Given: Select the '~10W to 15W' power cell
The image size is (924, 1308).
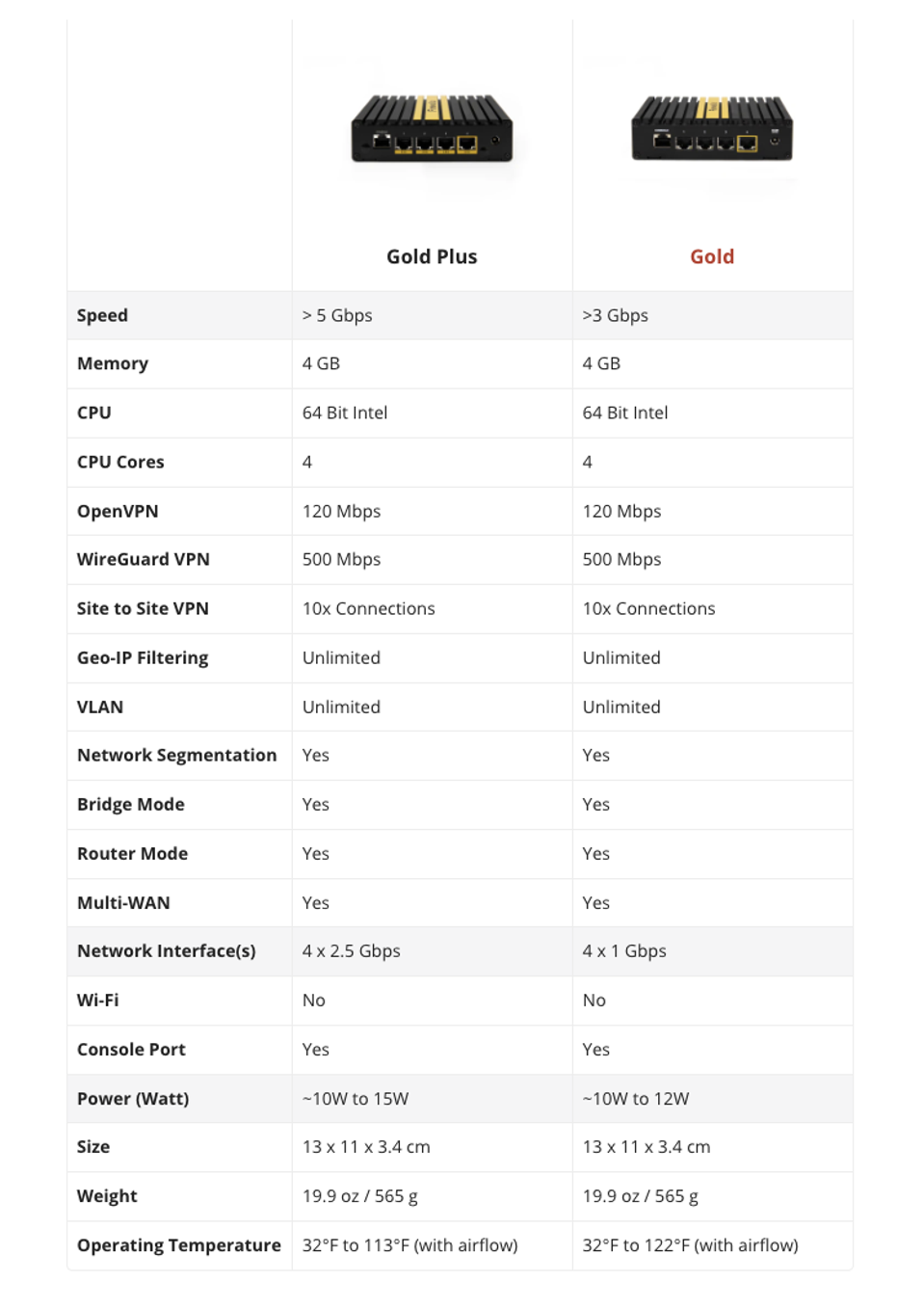Looking at the screenshot, I should coord(356,1098).
